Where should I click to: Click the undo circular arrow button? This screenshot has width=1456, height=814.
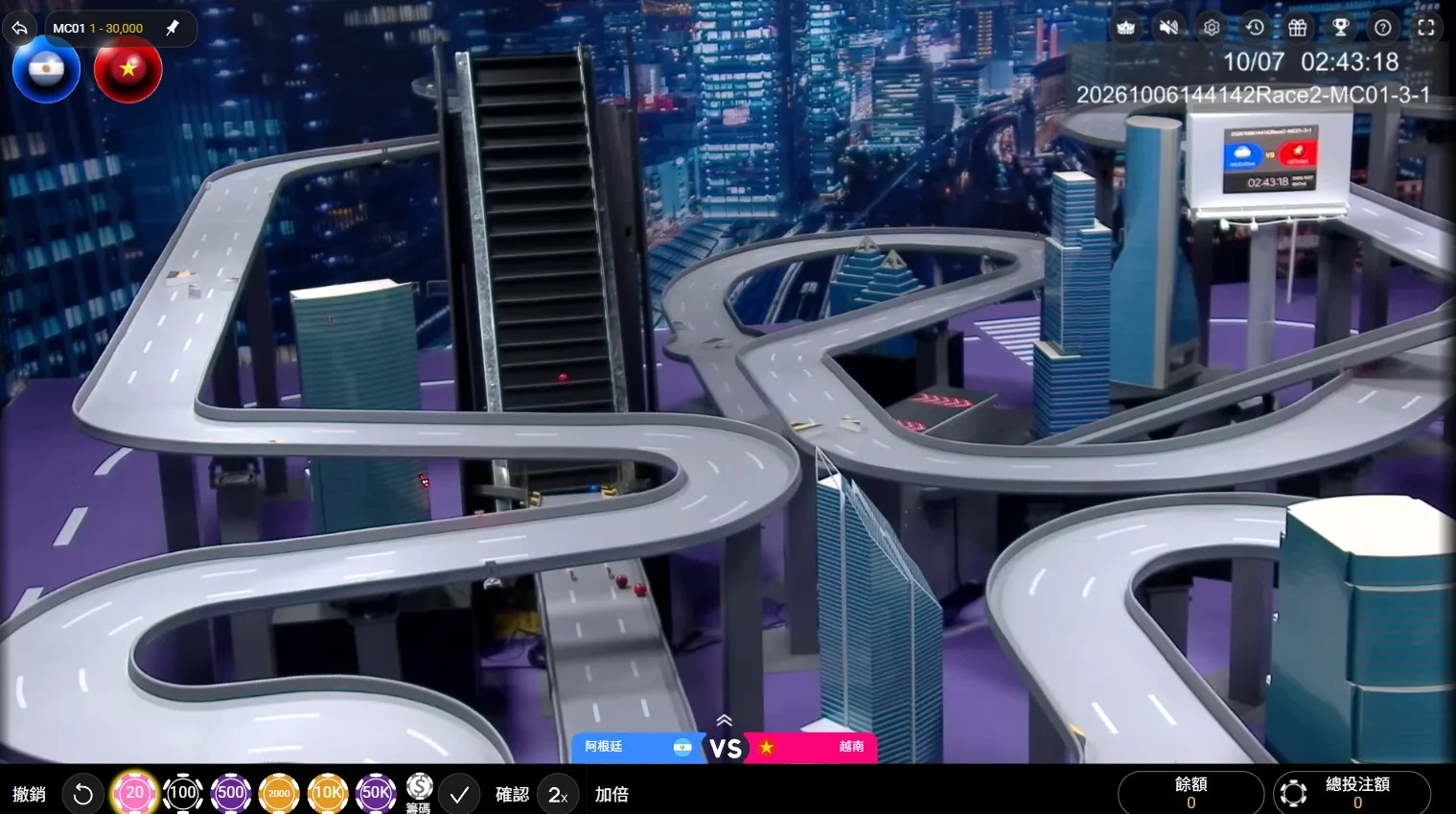tap(83, 794)
